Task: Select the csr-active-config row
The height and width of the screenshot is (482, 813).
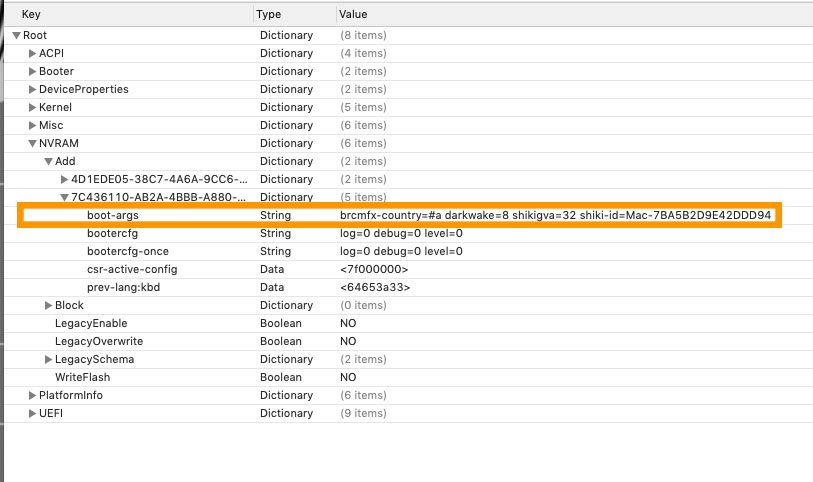Action: click(x=132, y=269)
